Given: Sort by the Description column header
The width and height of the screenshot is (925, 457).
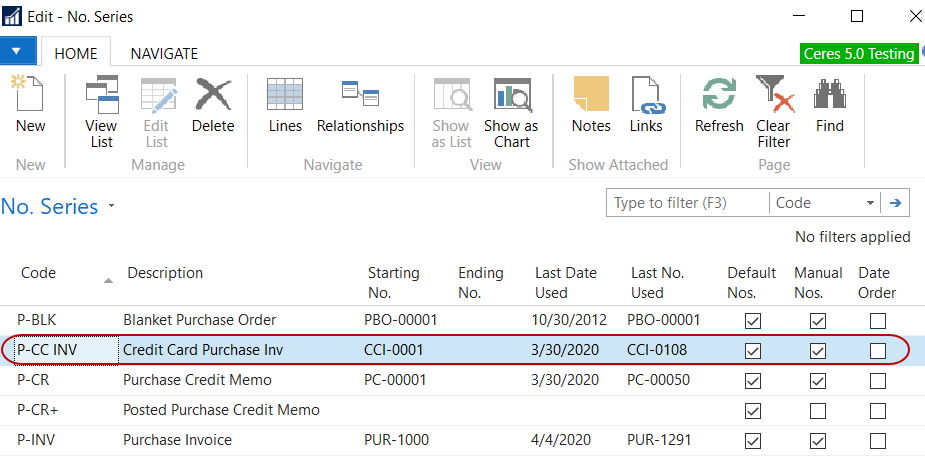Looking at the screenshot, I should [x=165, y=273].
